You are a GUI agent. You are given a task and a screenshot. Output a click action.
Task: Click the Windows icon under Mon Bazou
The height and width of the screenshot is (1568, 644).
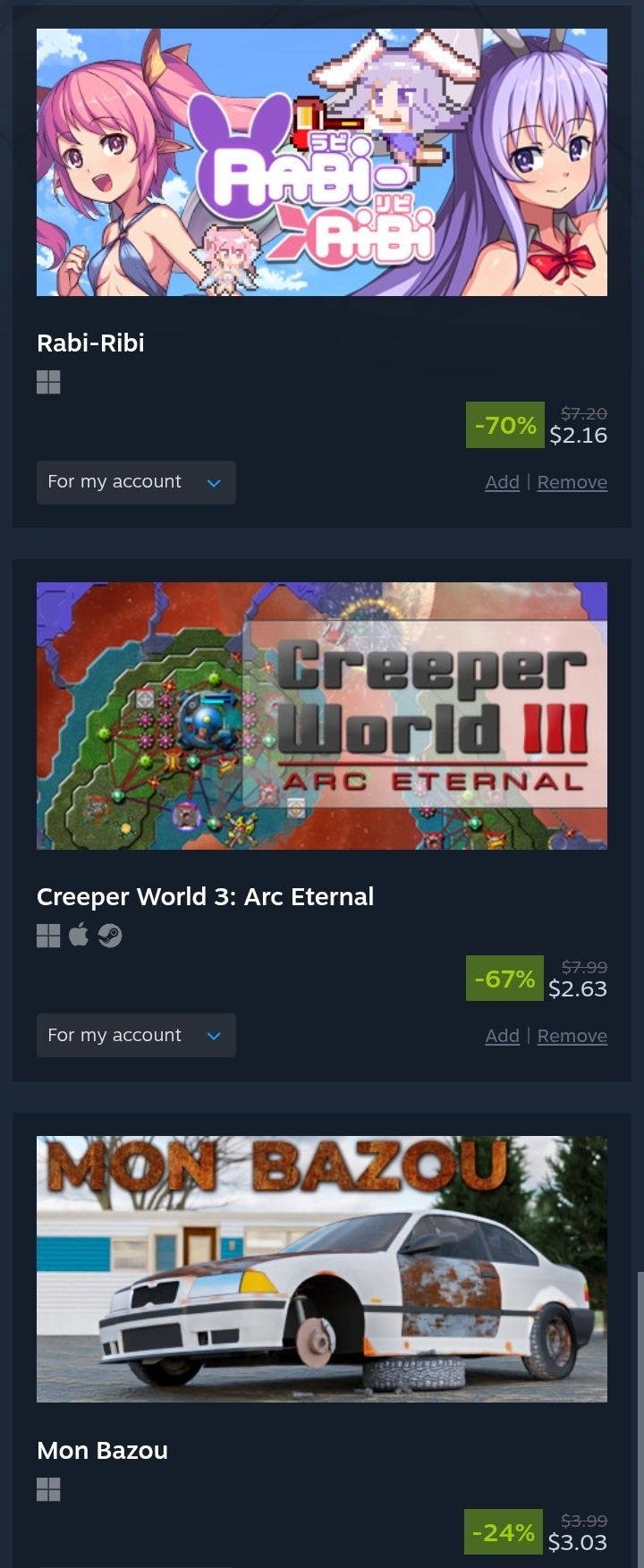(x=48, y=1489)
